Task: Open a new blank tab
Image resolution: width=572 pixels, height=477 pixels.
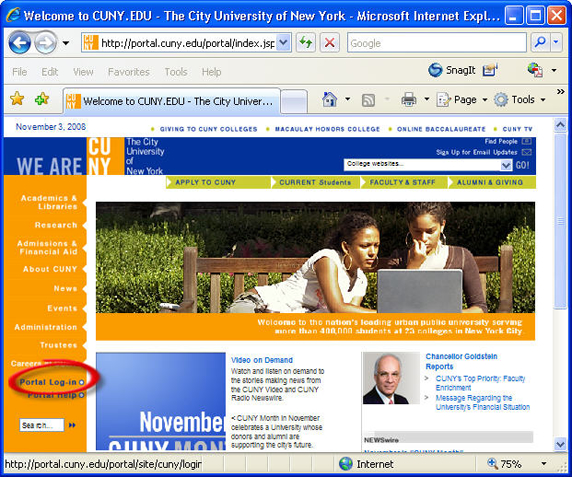Action: coord(294,102)
